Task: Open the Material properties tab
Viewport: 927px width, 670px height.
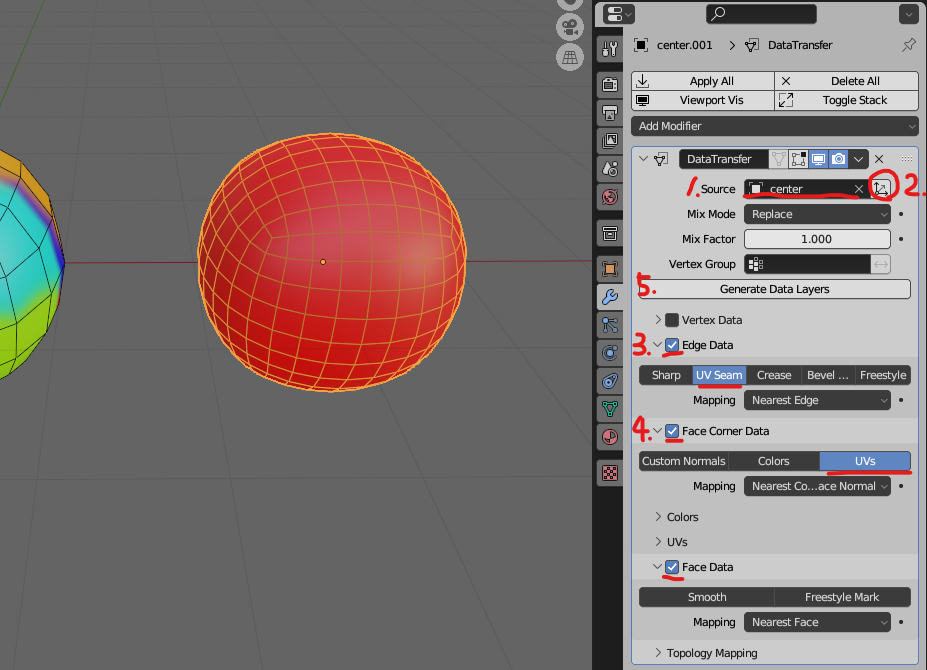Action: click(609, 437)
